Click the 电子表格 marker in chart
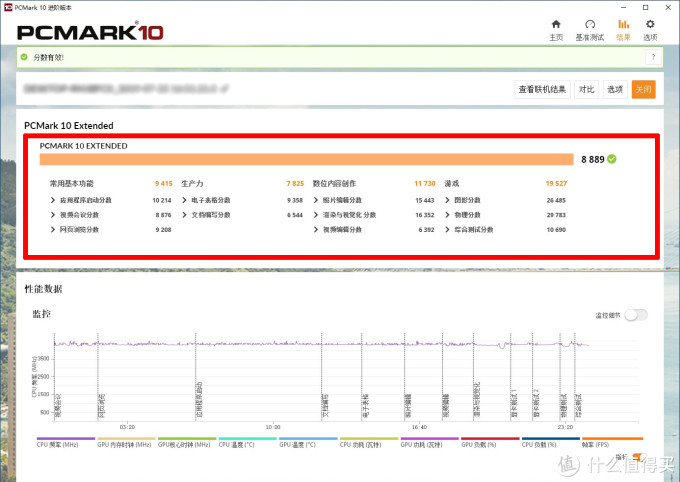 tap(366, 406)
